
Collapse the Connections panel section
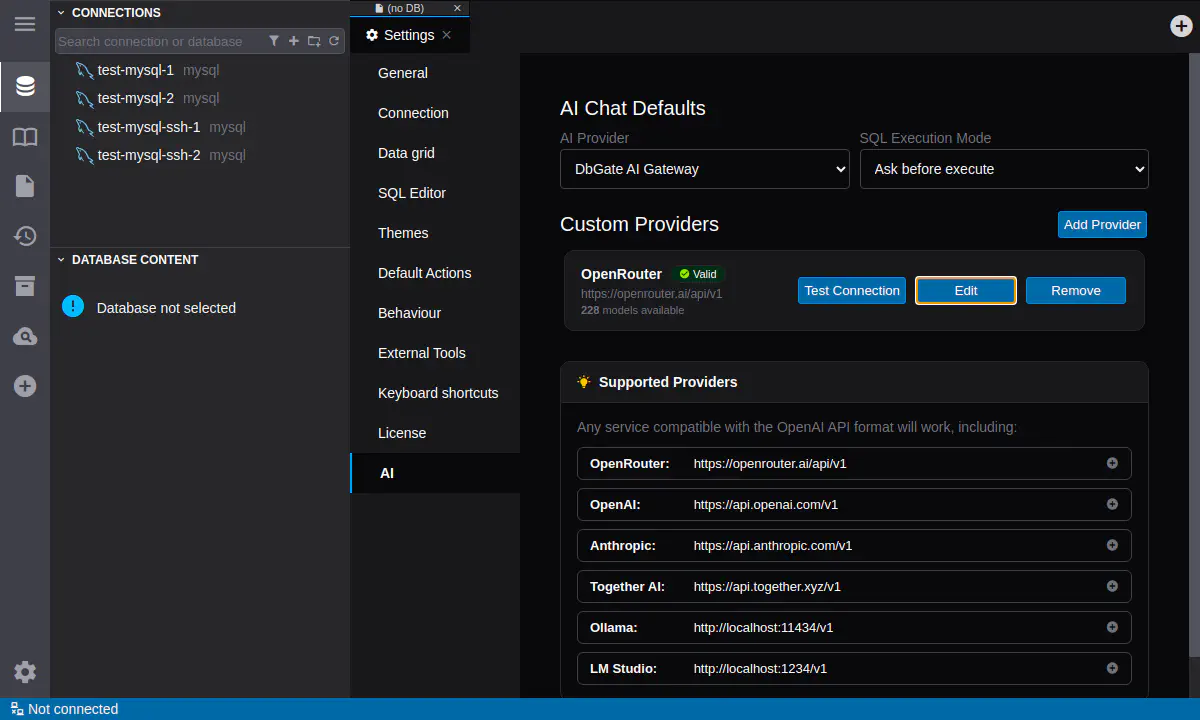pos(61,13)
